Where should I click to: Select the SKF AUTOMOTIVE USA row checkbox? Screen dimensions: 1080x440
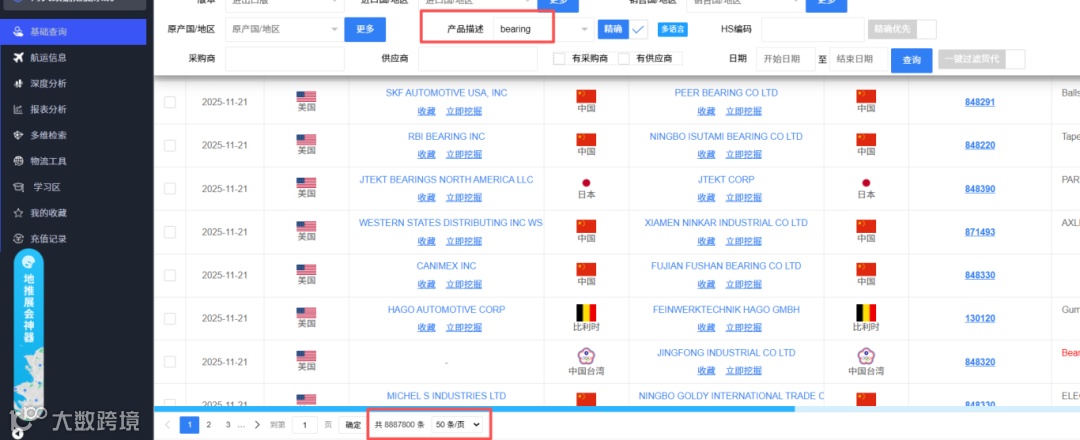(169, 102)
